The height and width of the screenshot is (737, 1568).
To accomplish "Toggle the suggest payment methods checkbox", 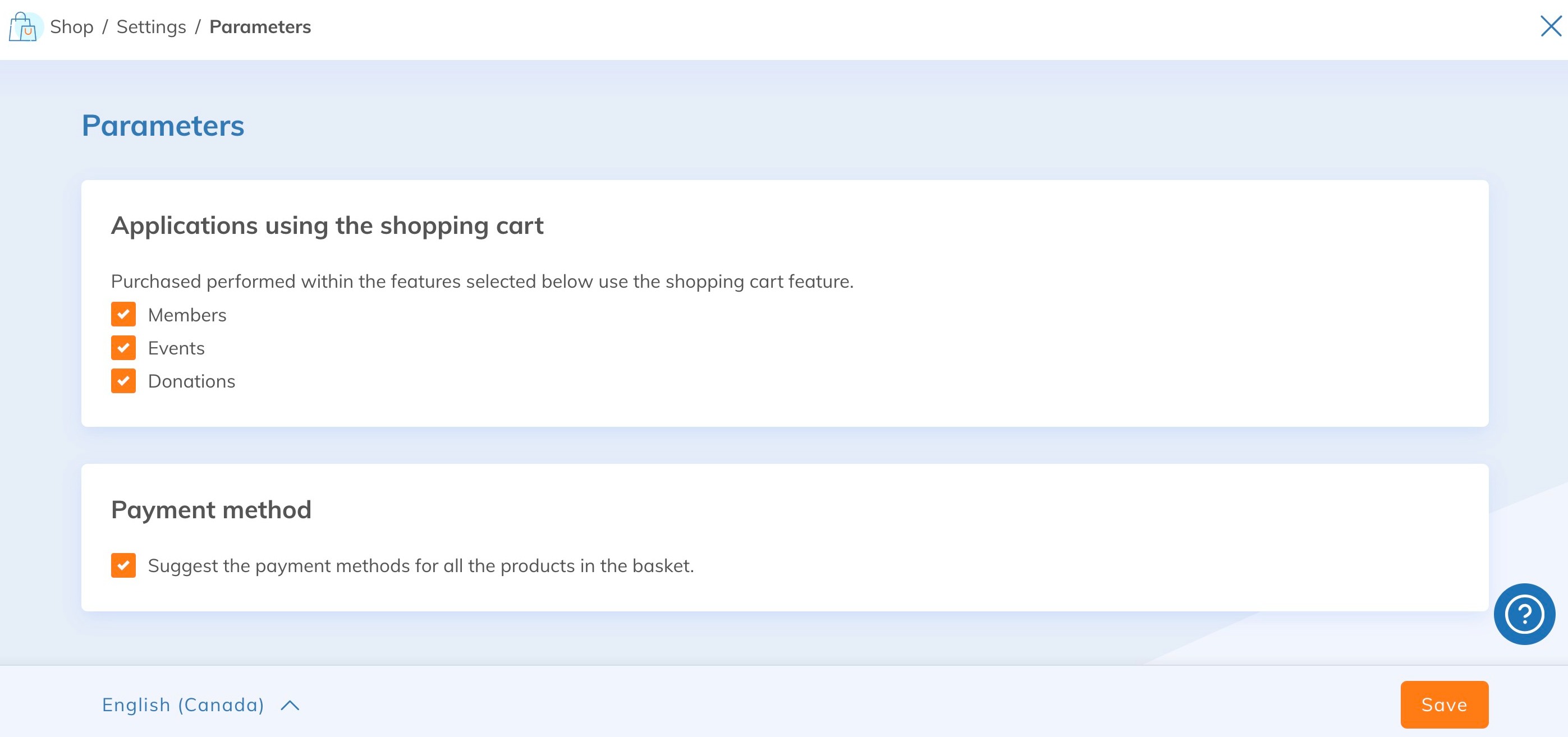I will [123, 566].
